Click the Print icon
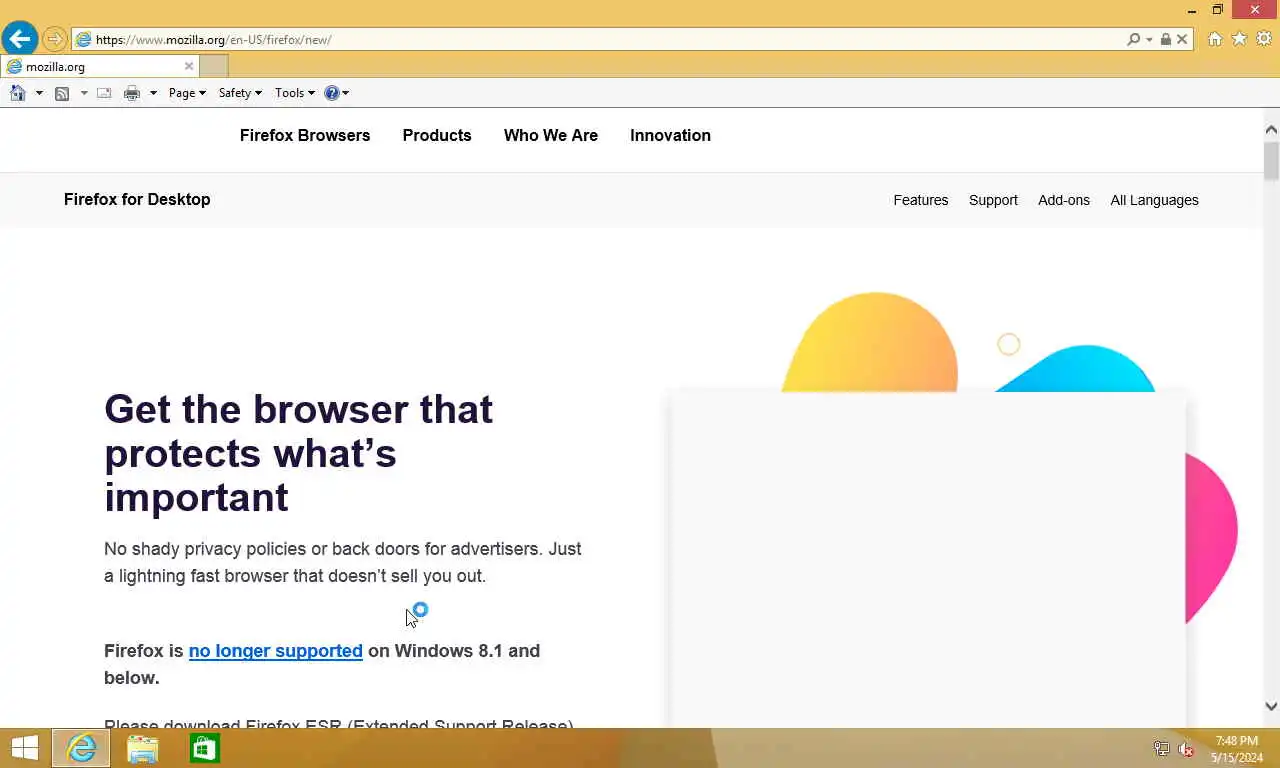This screenshot has width=1280, height=768. click(132, 93)
